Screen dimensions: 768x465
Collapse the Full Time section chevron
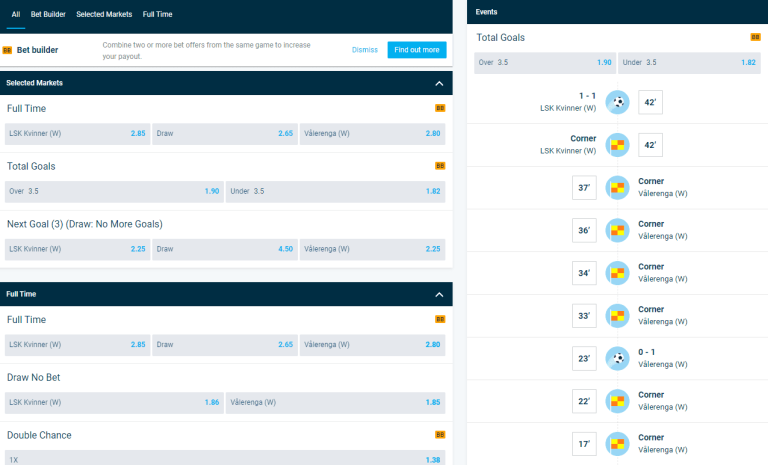(439, 294)
